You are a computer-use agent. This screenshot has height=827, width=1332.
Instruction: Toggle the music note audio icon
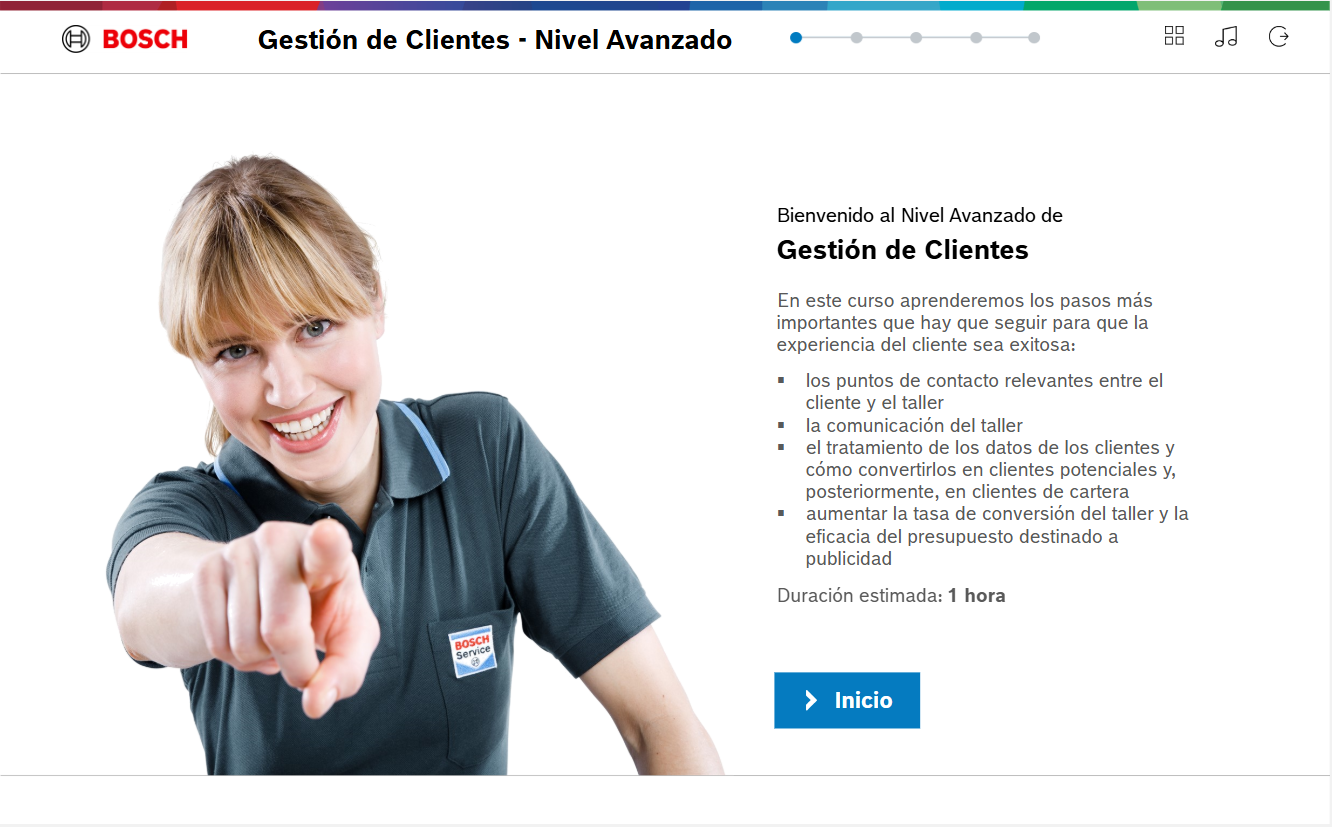1226,37
